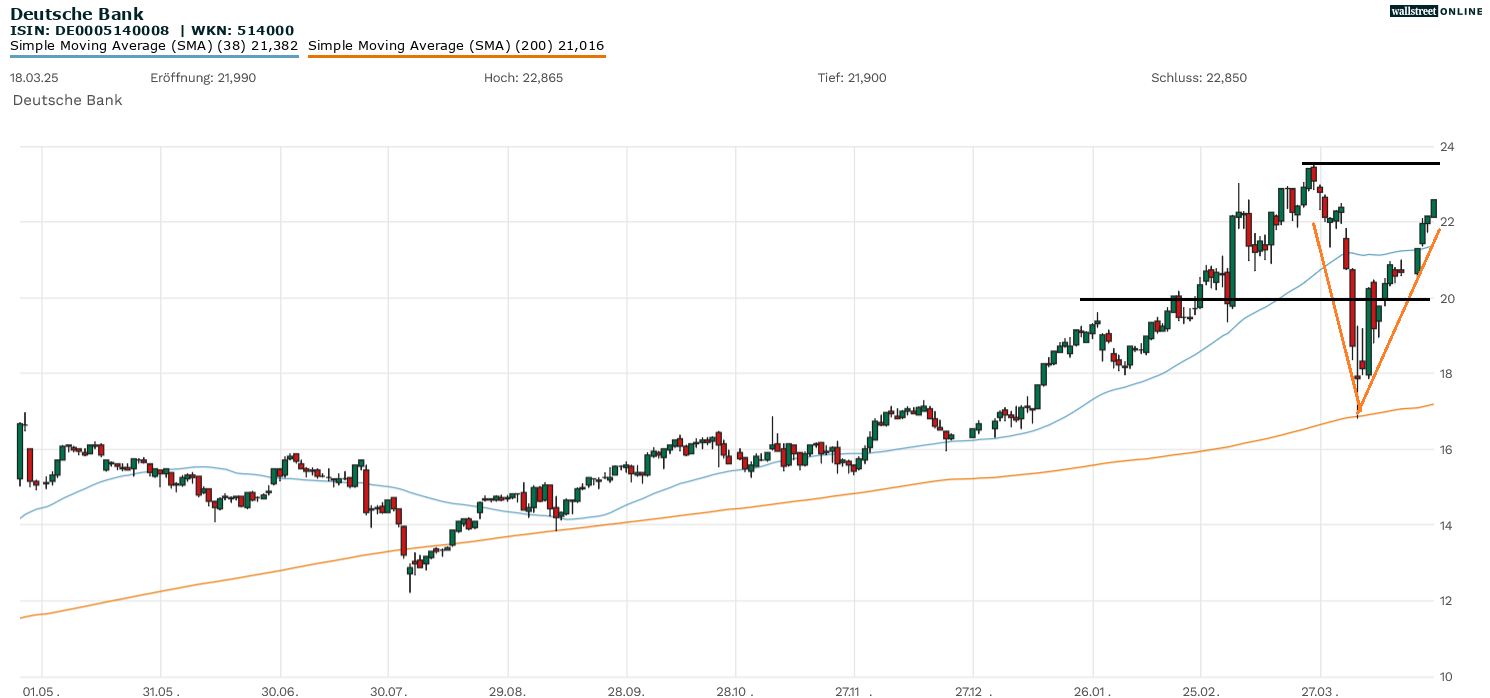Image resolution: width=1490 pixels, height=698 pixels.
Task: Click the 30.07. x-axis date marker
Action: (388, 690)
